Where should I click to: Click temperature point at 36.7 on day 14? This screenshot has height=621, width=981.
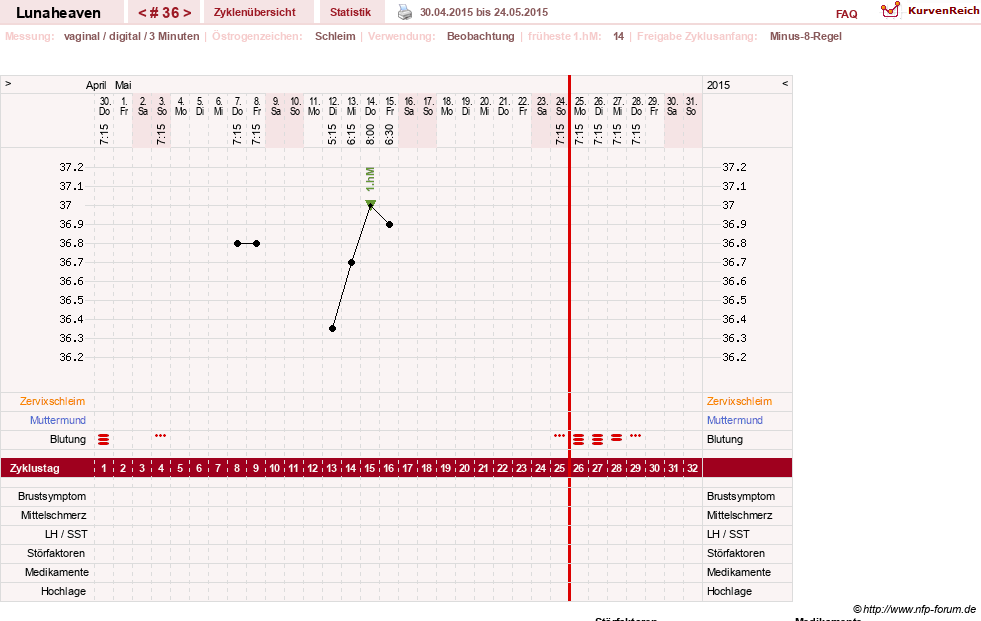point(352,263)
